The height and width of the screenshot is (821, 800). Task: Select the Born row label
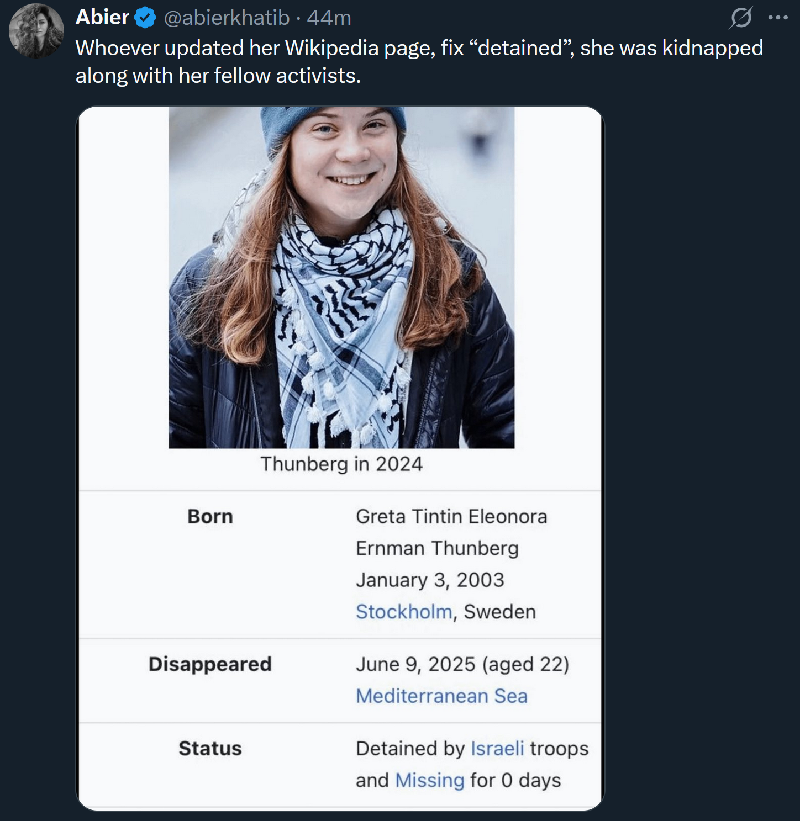pos(210,516)
